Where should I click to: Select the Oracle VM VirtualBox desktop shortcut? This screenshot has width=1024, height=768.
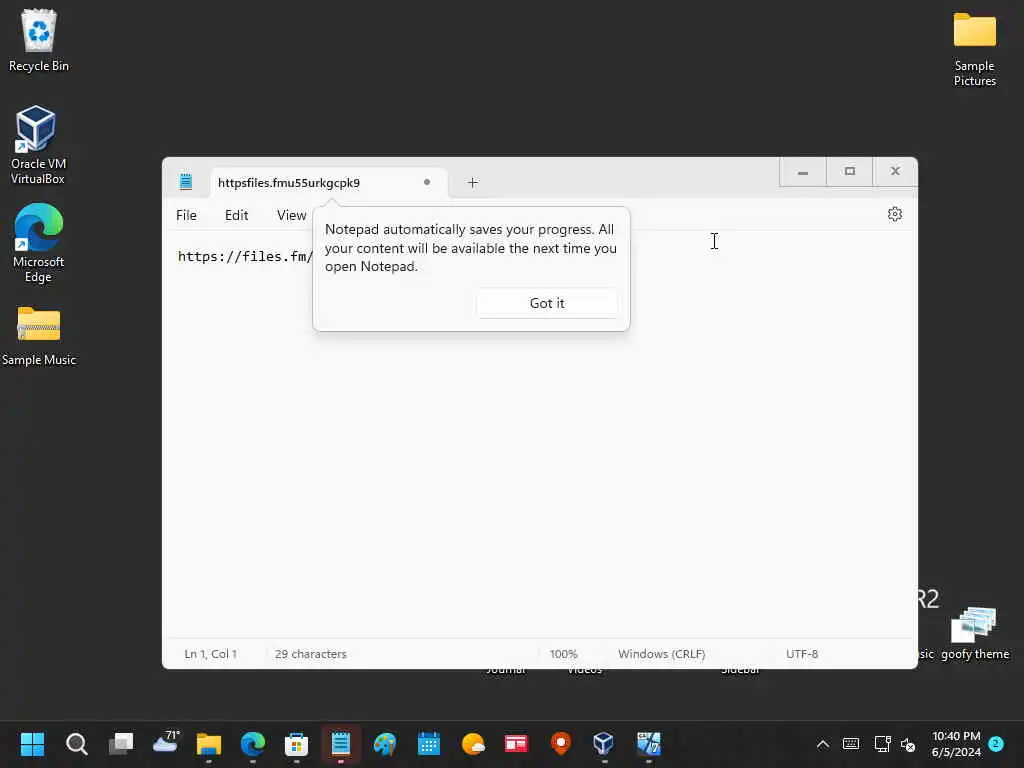[38, 145]
